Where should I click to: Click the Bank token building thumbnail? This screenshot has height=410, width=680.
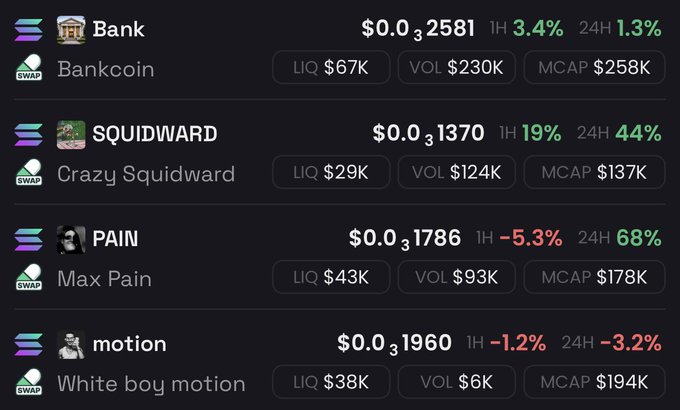pyautogui.click(x=71, y=30)
